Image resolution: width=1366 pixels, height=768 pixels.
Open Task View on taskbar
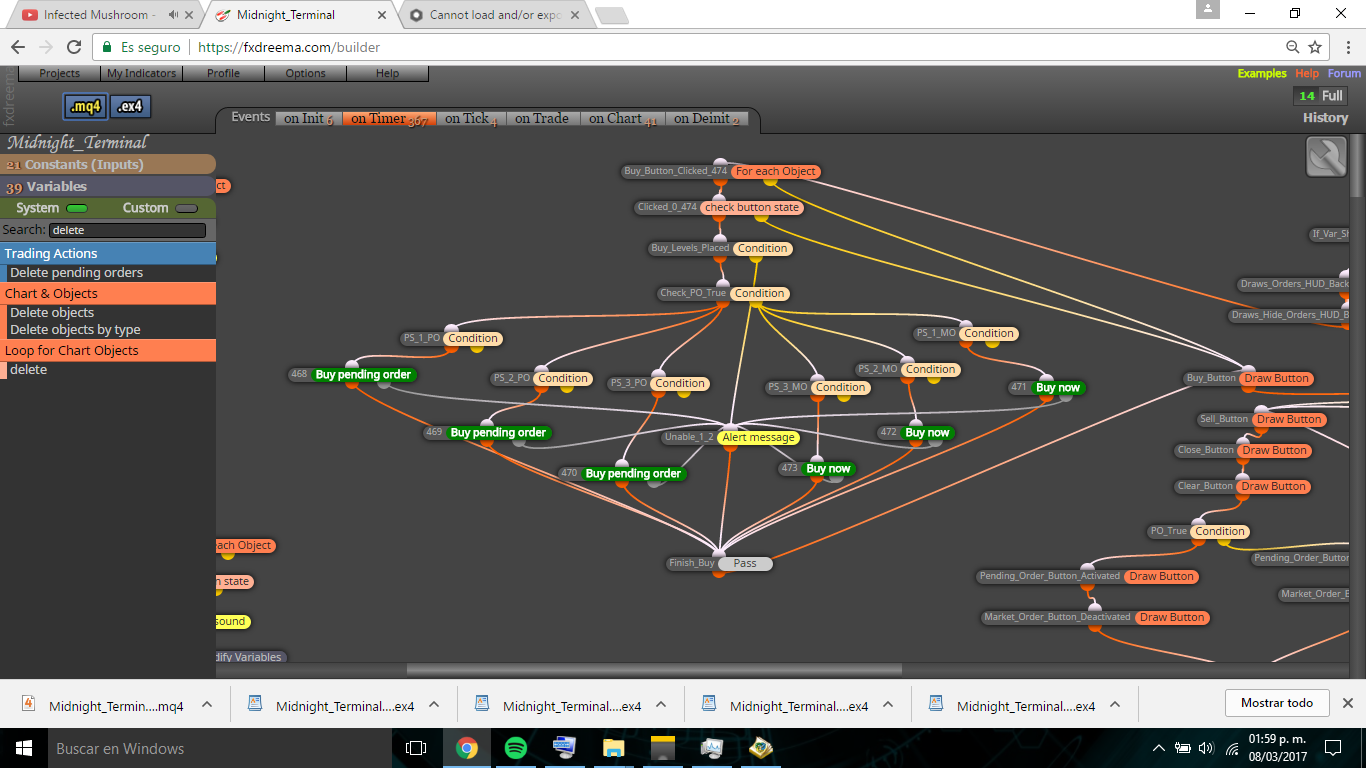coord(416,748)
